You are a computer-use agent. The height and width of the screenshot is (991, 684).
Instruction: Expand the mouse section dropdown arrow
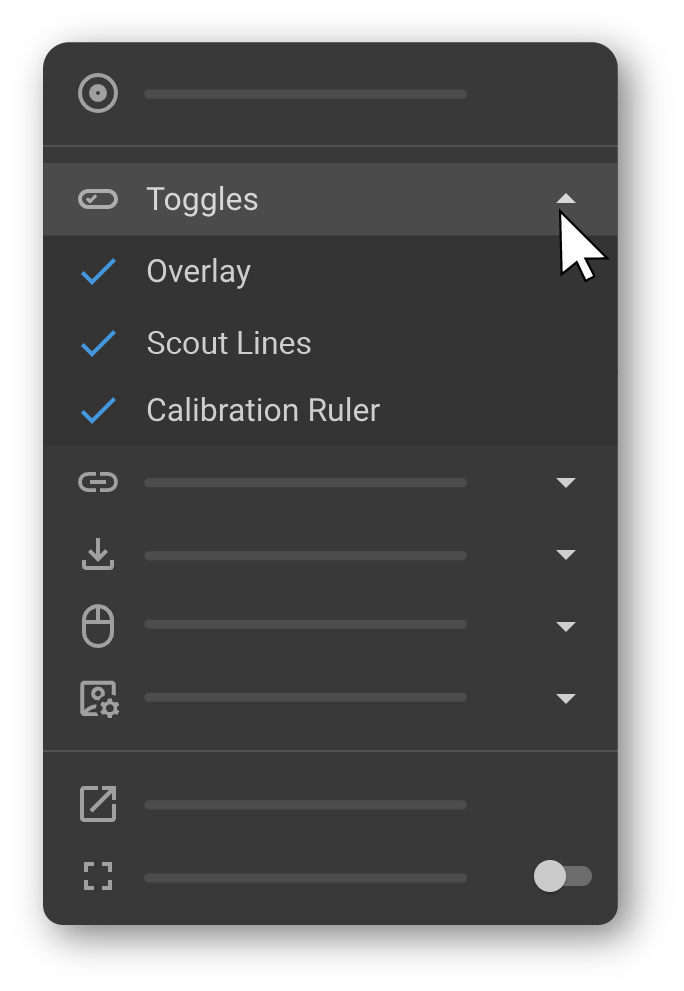click(566, 627)
